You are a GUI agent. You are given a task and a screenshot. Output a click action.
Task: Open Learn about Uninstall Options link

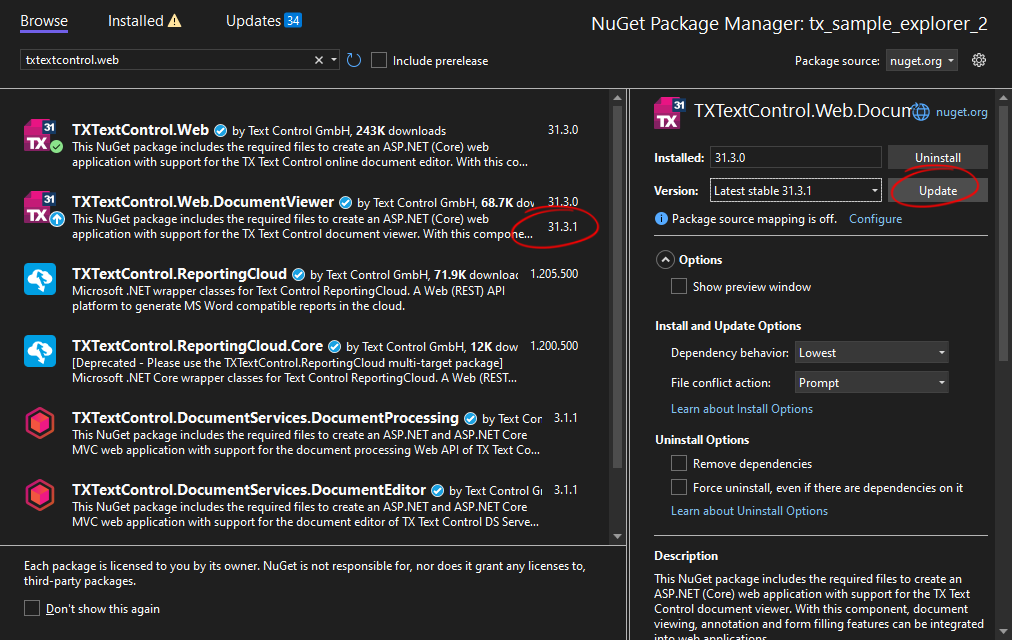749,511
